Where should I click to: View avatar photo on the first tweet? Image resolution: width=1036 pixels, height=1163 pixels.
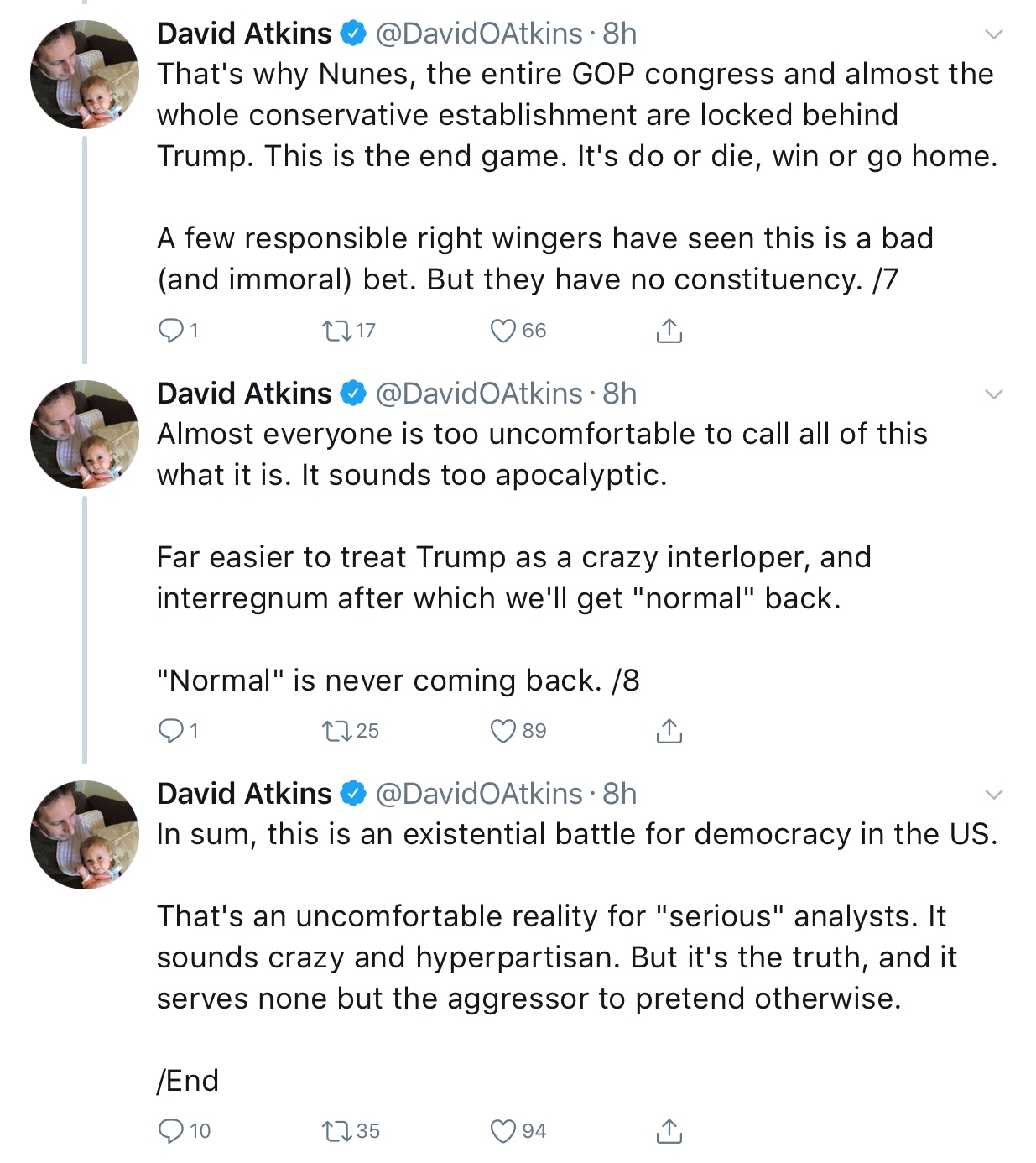click(x=85, y=74)
